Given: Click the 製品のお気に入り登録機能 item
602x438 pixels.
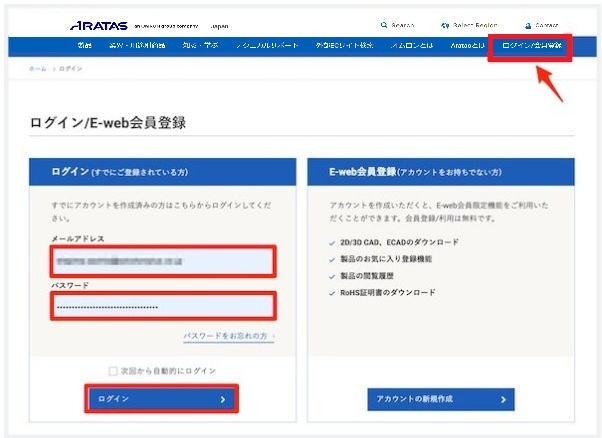Looking at the screenshot, I should coord(386,259).
